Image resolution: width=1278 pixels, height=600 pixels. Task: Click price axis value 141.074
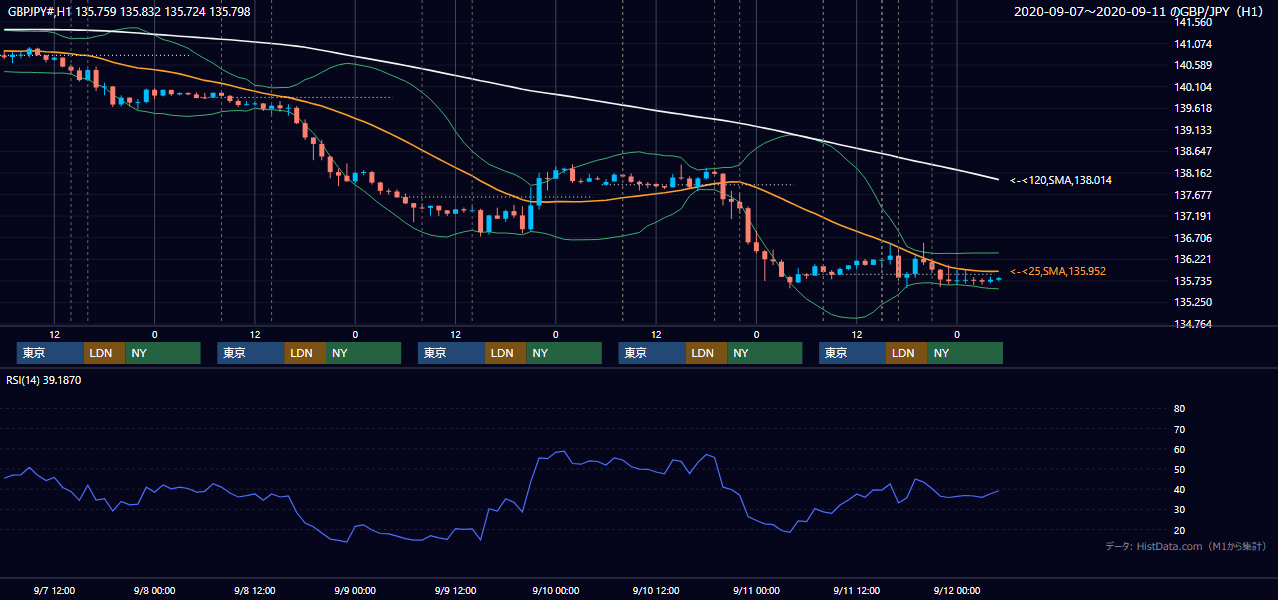pos(1192,44)
